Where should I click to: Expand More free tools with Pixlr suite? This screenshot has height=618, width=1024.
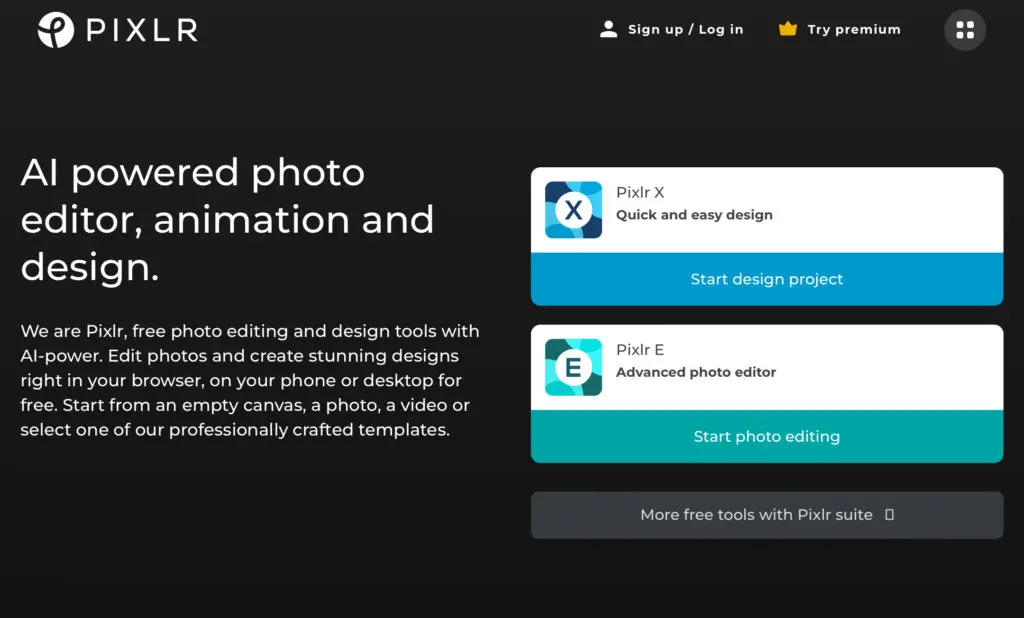pos(767,515)
